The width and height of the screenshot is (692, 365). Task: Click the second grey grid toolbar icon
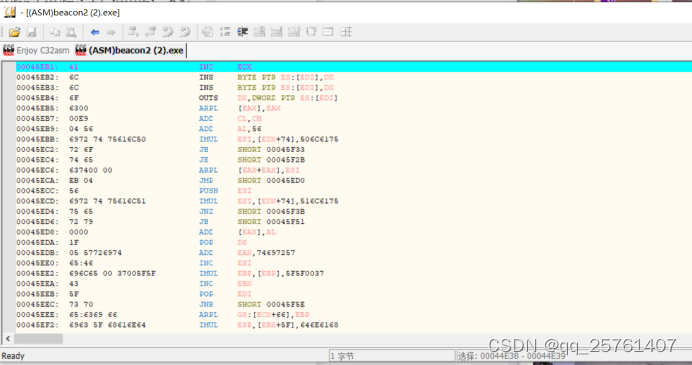(277, 32)
